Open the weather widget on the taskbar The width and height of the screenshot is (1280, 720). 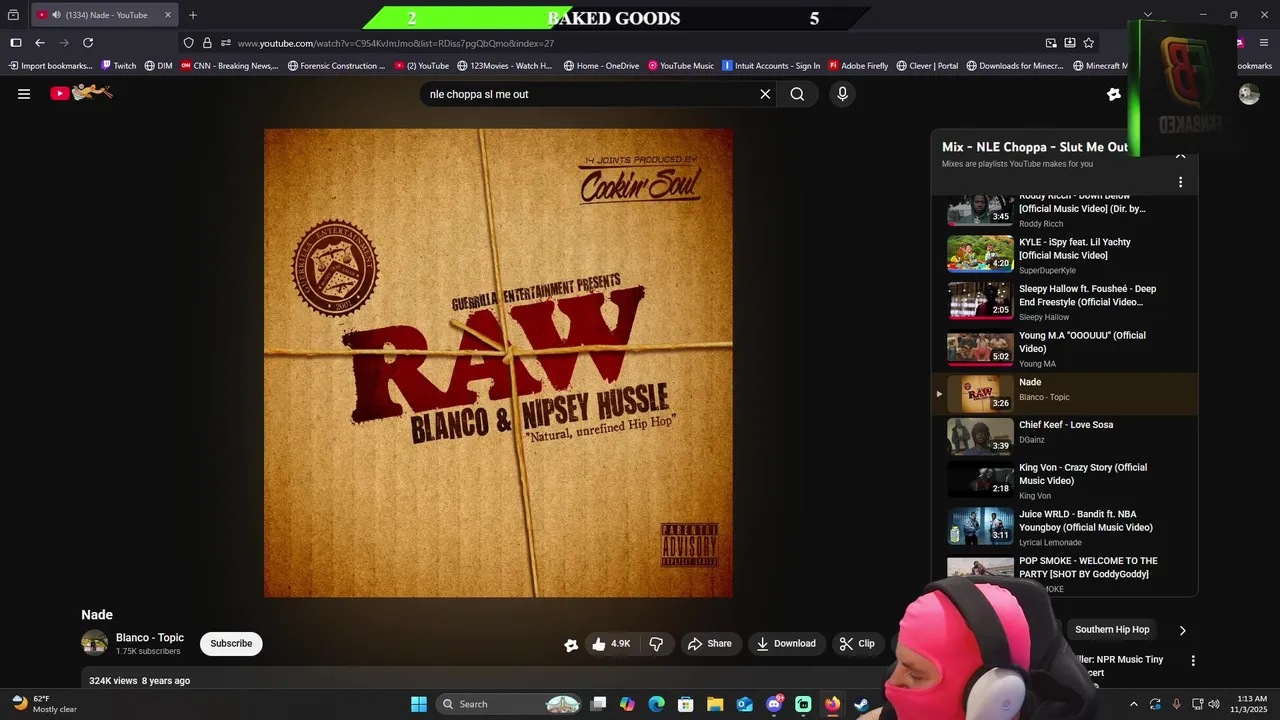(x=45, y=704)
